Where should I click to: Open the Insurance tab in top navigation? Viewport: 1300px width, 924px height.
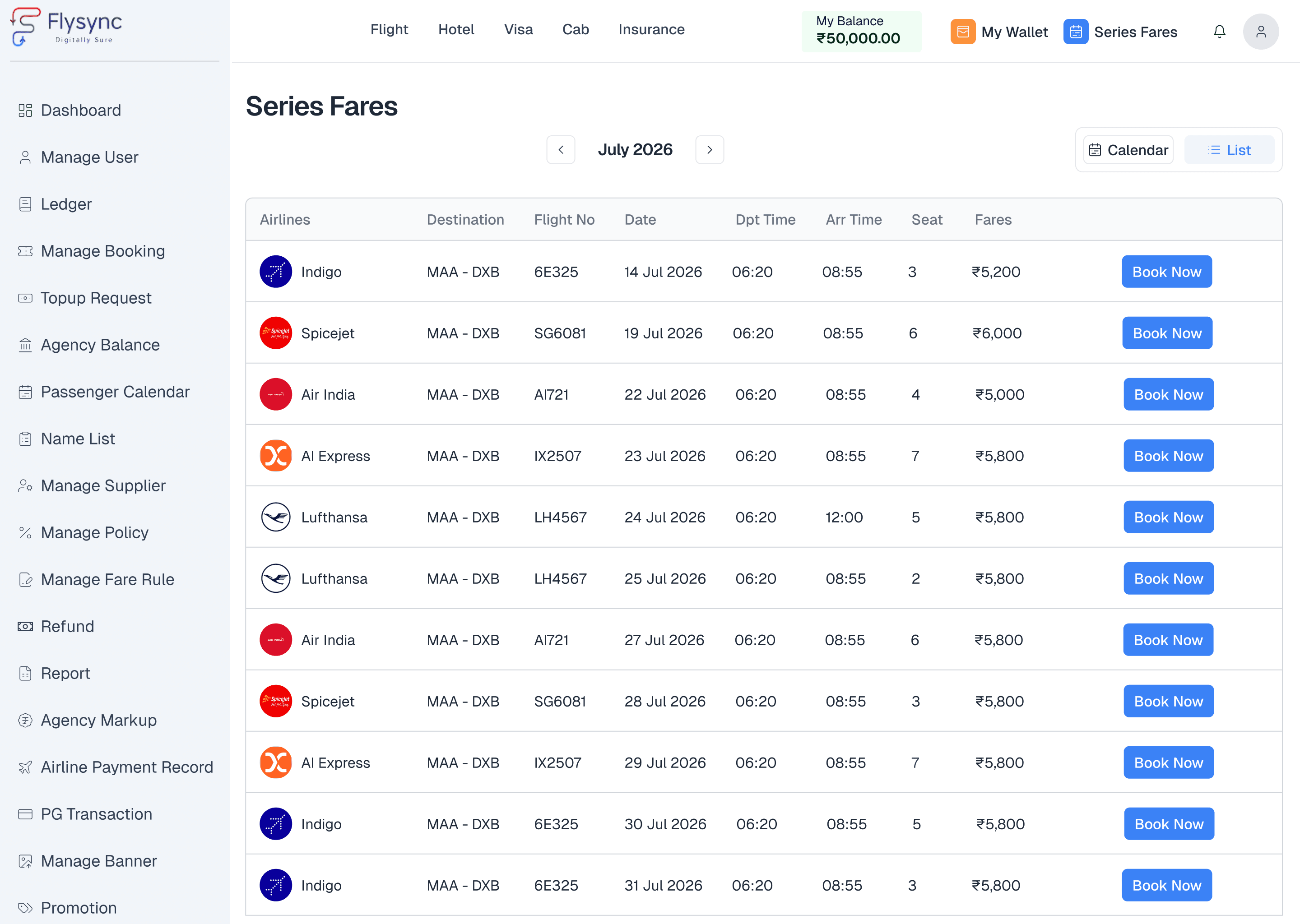652,30
